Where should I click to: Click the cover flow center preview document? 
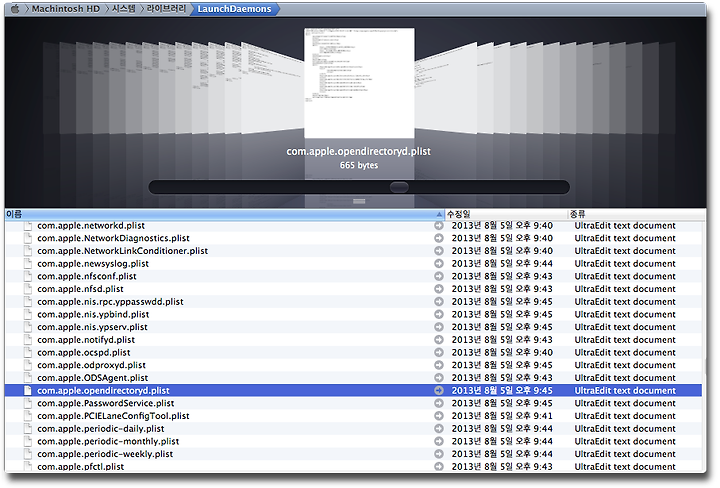pyautogui.click(x=359, y=83)
